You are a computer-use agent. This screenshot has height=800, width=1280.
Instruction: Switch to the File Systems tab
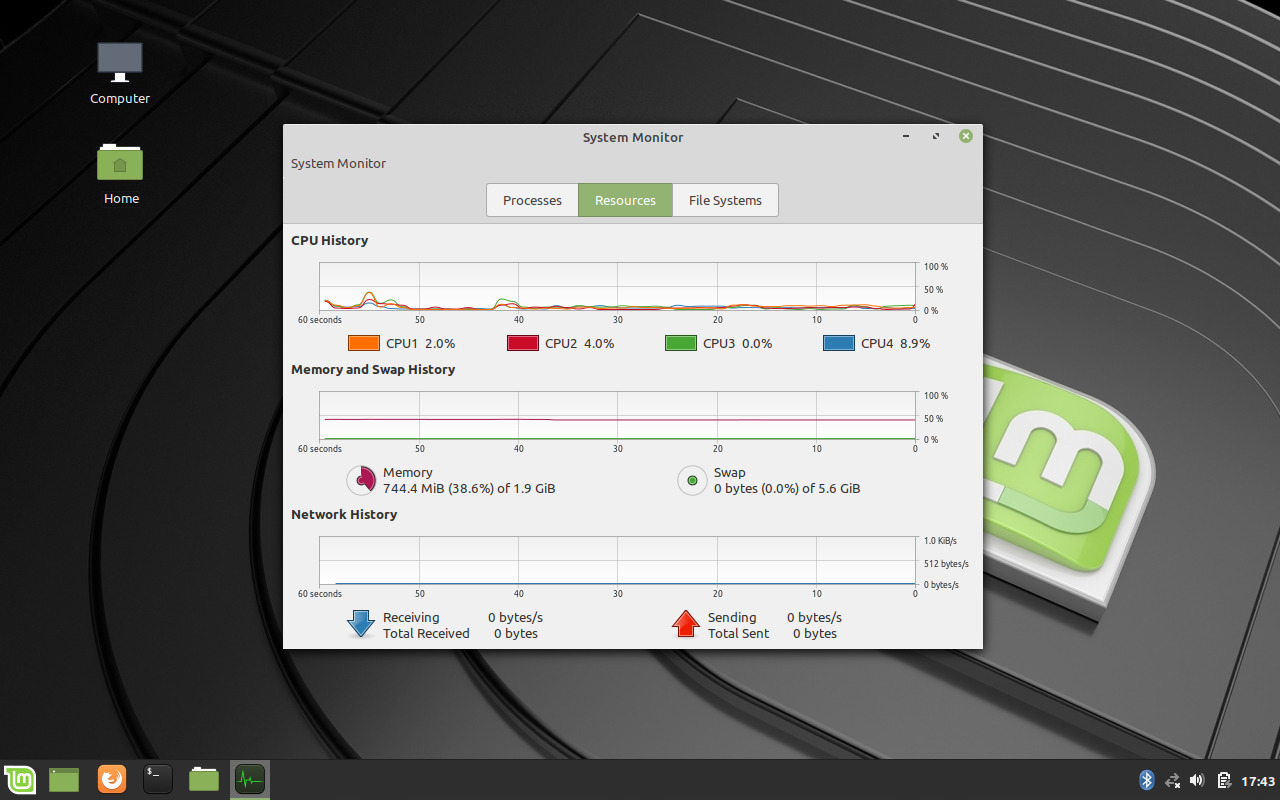click(x=725, y=200)
